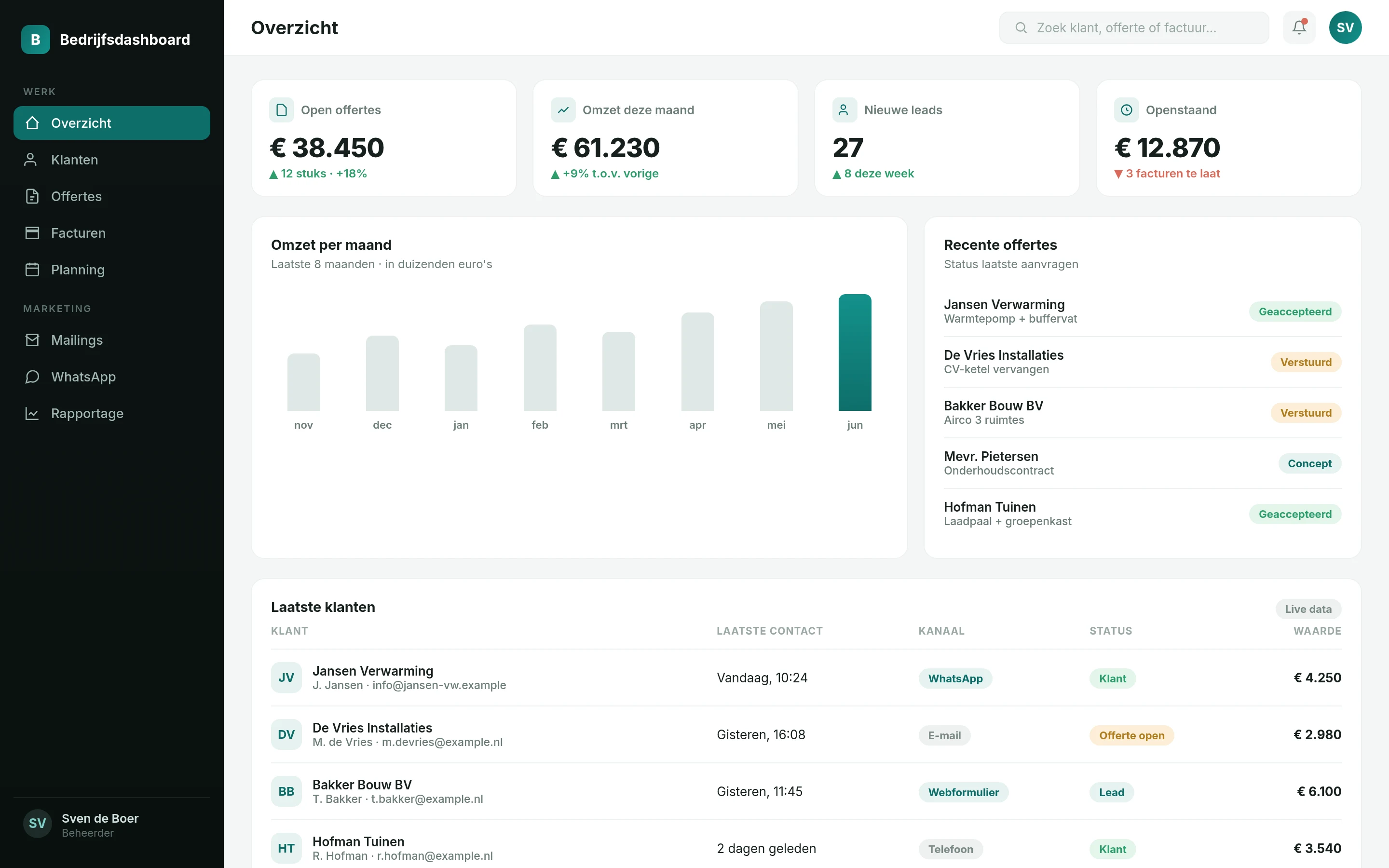Click the envelope icon beside Mailings

[x=32, y=340]
